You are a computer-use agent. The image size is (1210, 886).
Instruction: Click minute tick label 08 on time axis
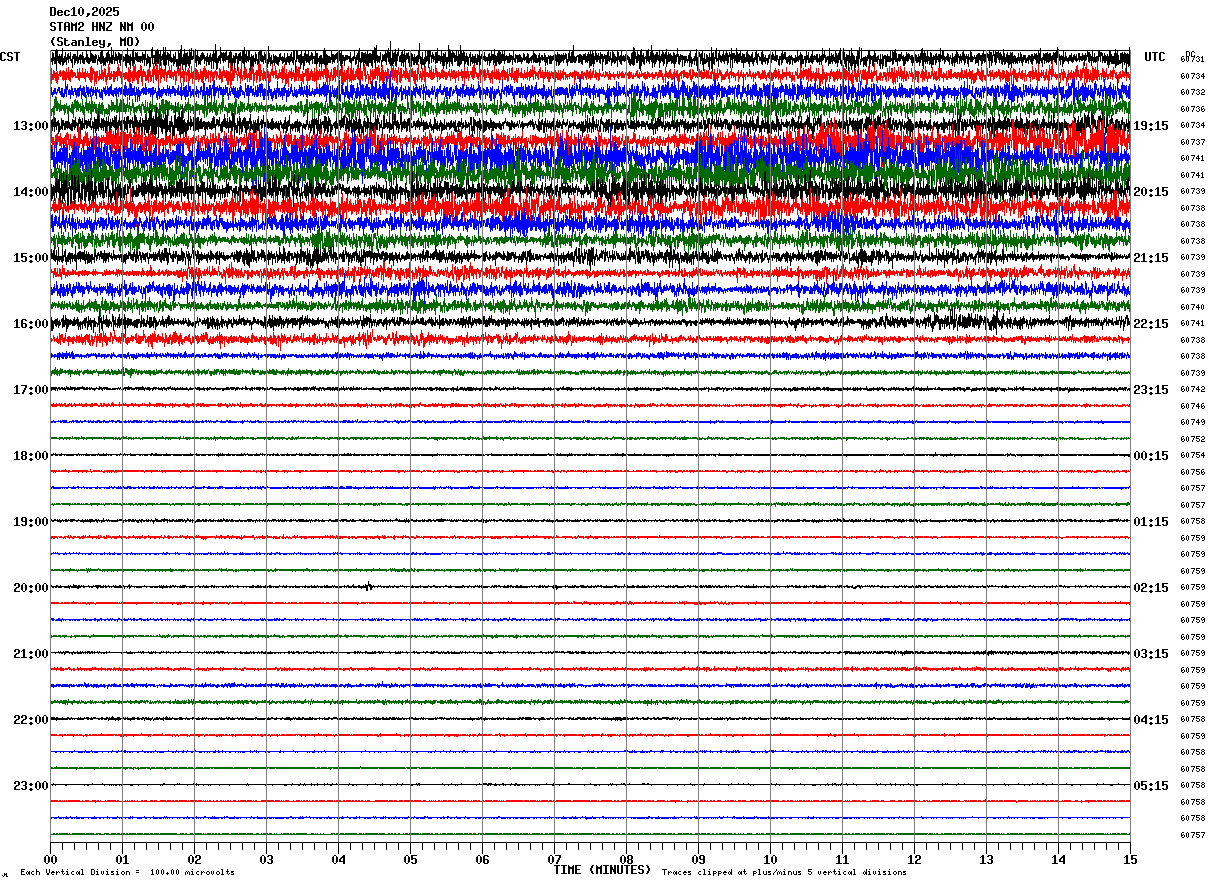click(626, 859)
